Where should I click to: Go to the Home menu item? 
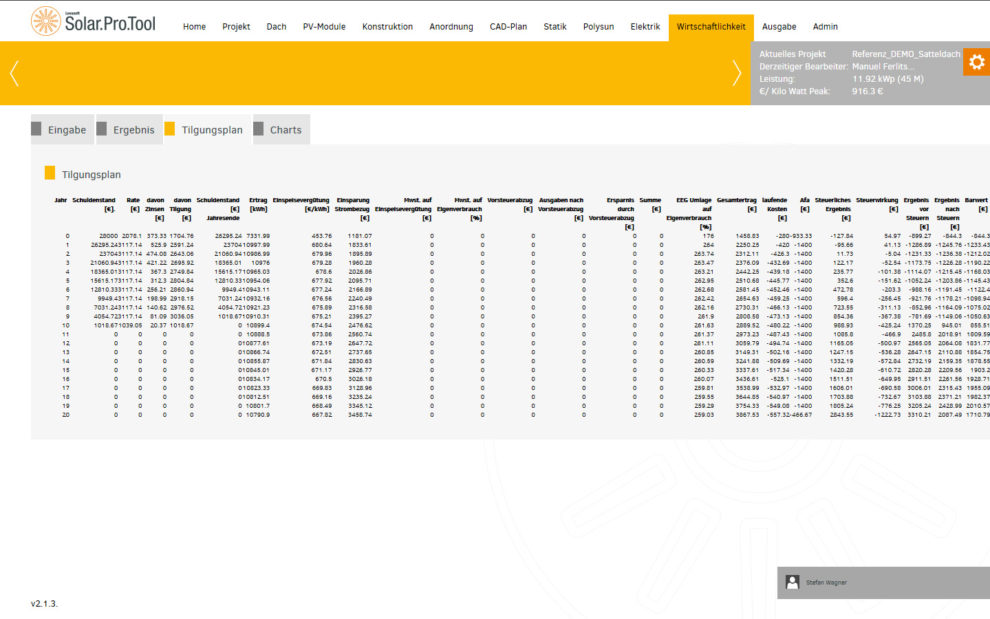coord(194,27)
